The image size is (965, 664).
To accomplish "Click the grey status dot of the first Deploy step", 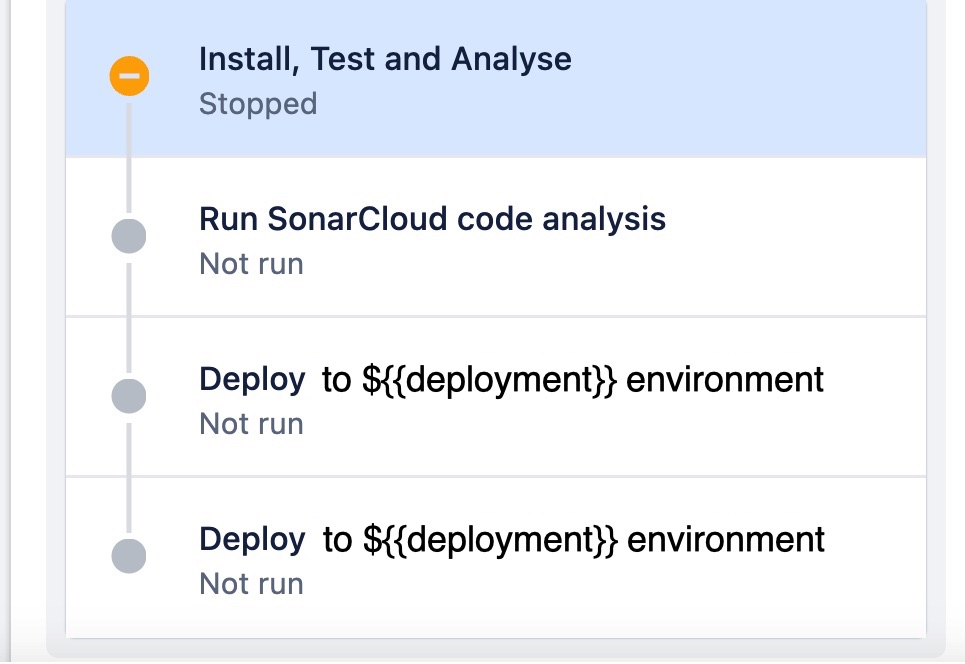I will click(129, 396).
